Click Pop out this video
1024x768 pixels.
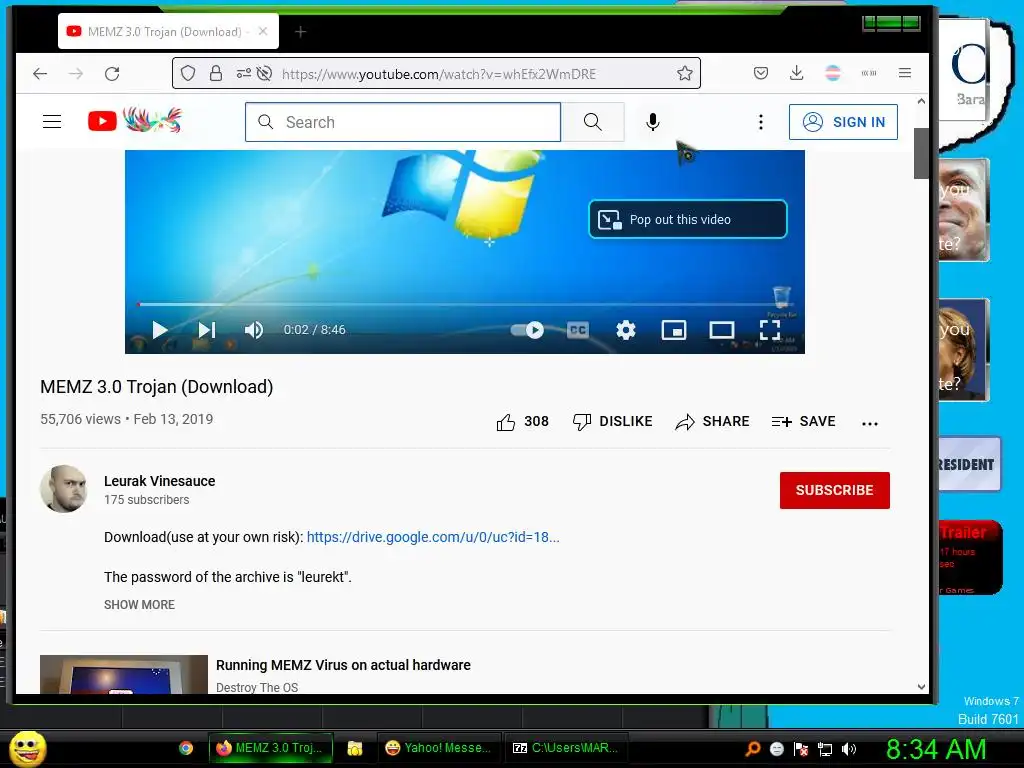pyautogui.click(x=688, y=219)
